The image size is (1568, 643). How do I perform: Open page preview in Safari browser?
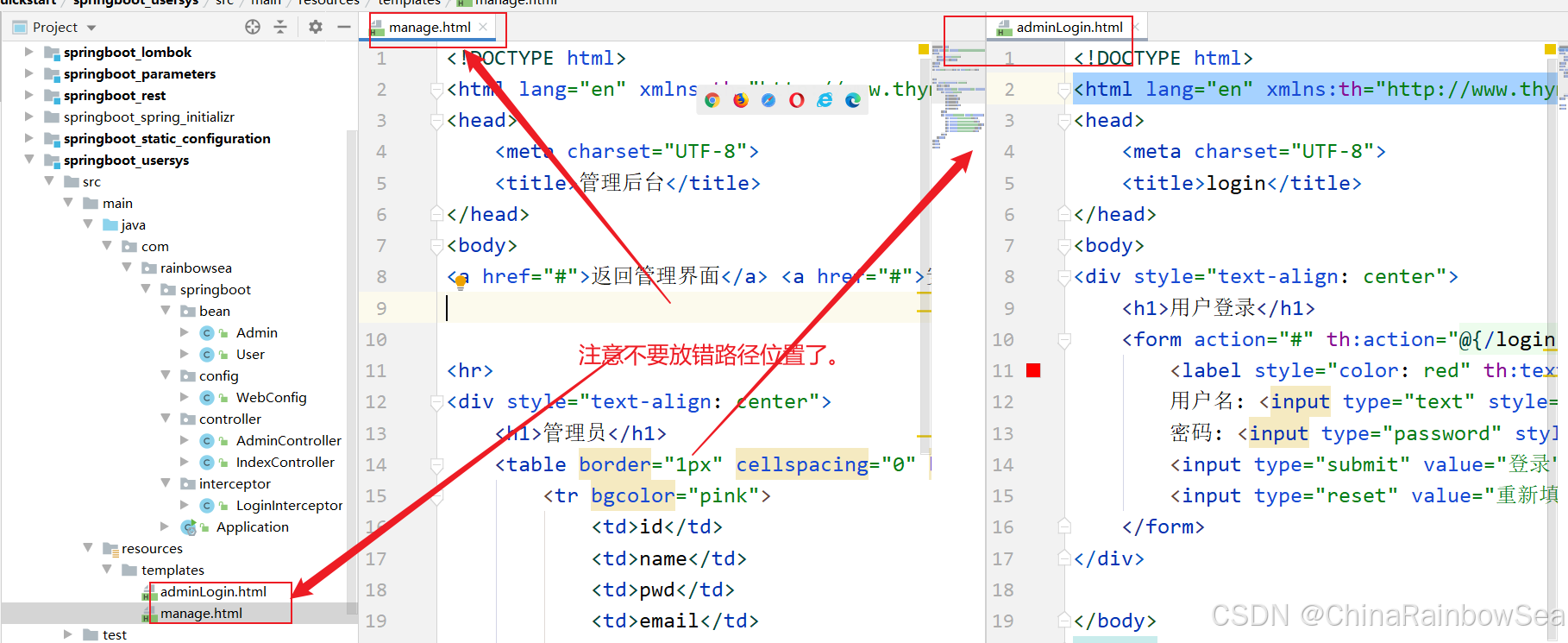768,100
